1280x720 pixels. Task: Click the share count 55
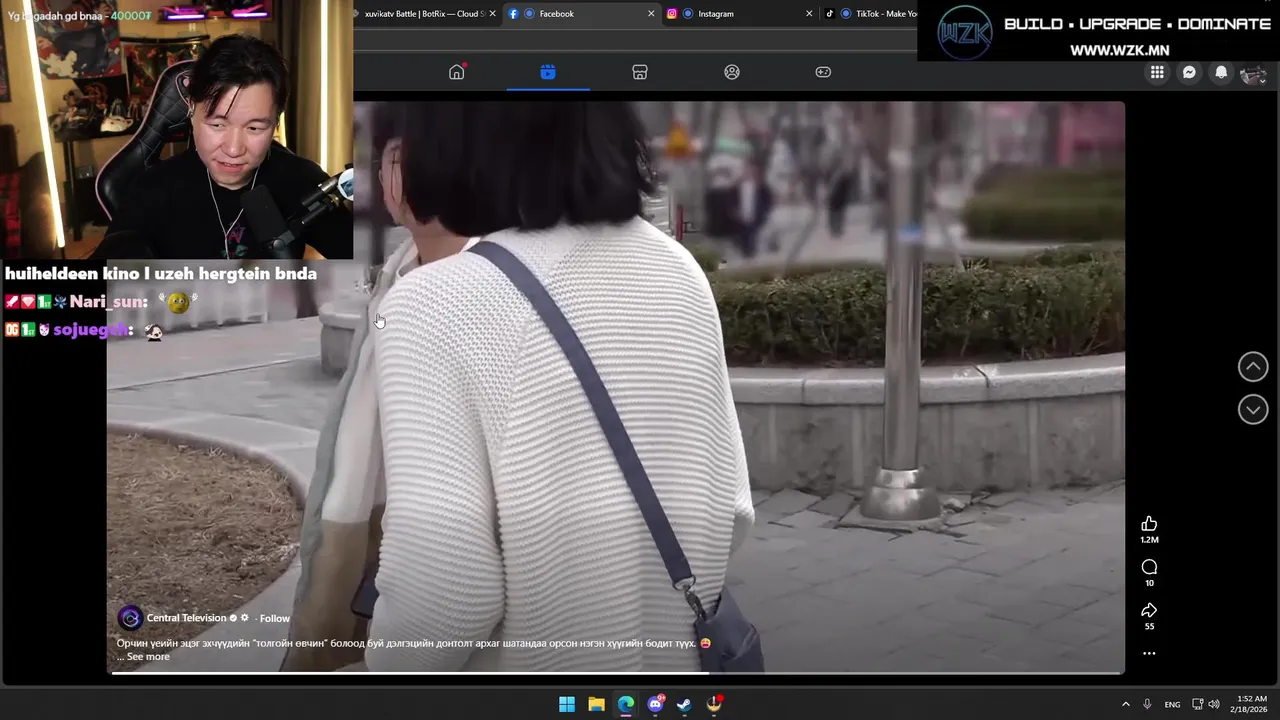(x=1149, y=626)
